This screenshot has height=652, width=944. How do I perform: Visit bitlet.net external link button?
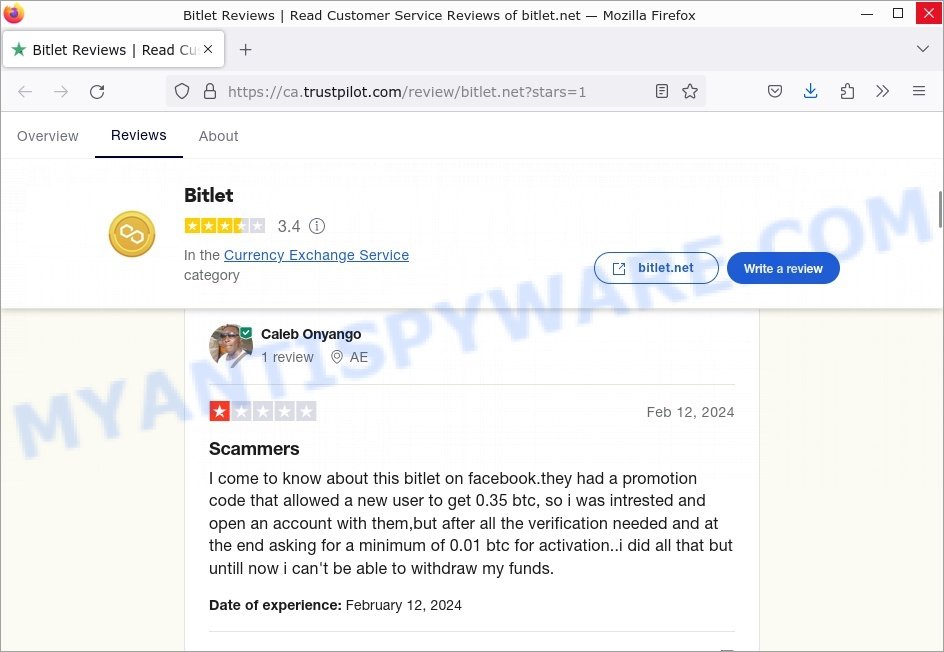click(x=656, y=268)
